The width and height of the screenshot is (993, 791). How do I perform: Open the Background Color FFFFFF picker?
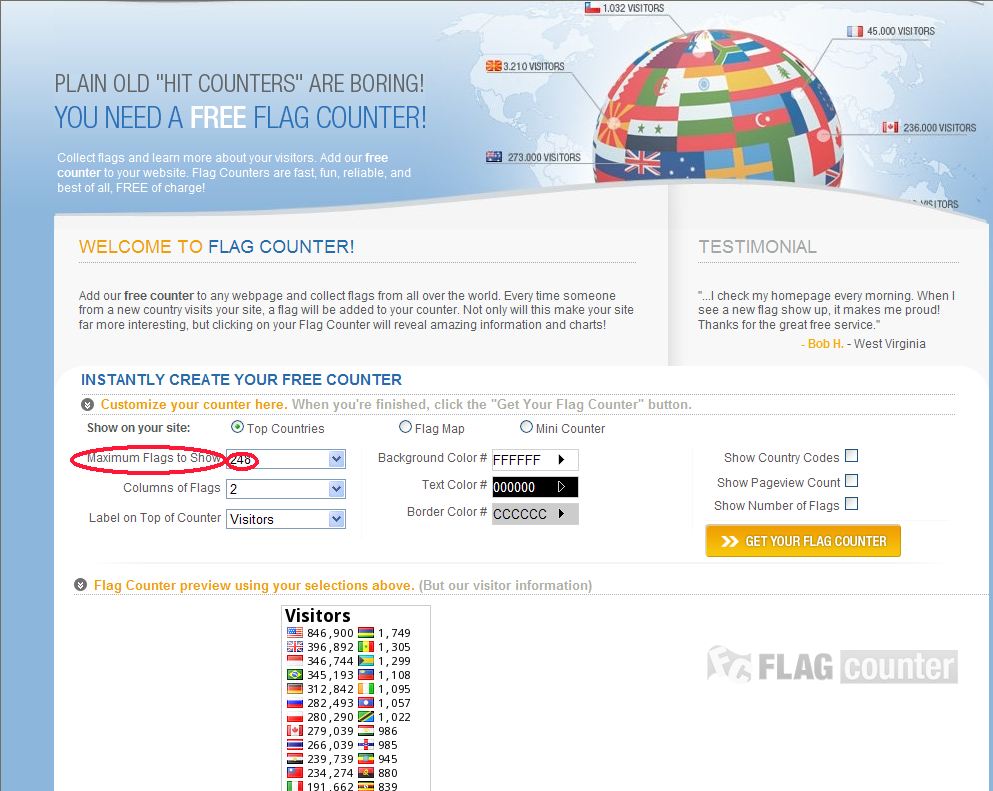[535, 460]
